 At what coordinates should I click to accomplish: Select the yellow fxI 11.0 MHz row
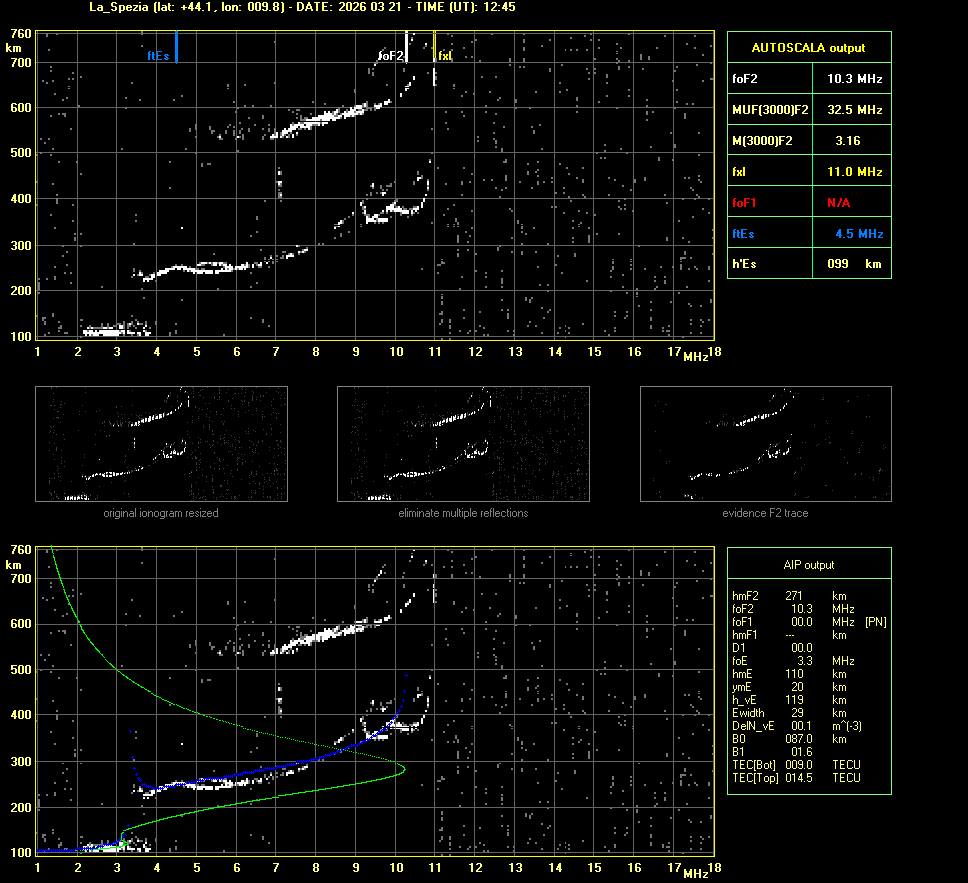pos(808,172)
